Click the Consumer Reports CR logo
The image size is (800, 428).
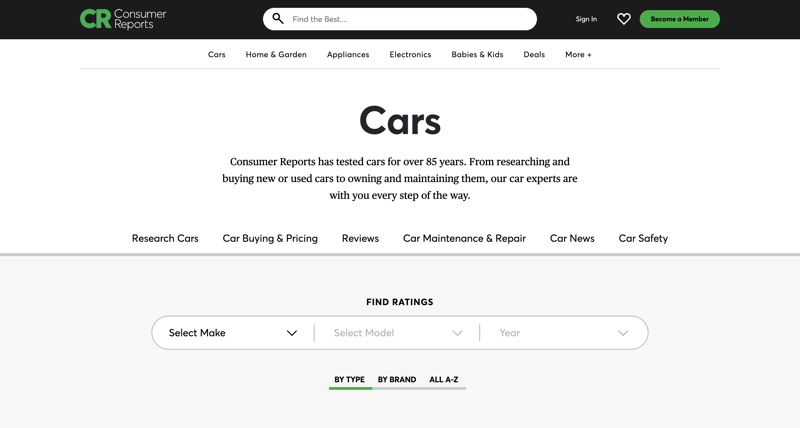[x=123, y=19]
